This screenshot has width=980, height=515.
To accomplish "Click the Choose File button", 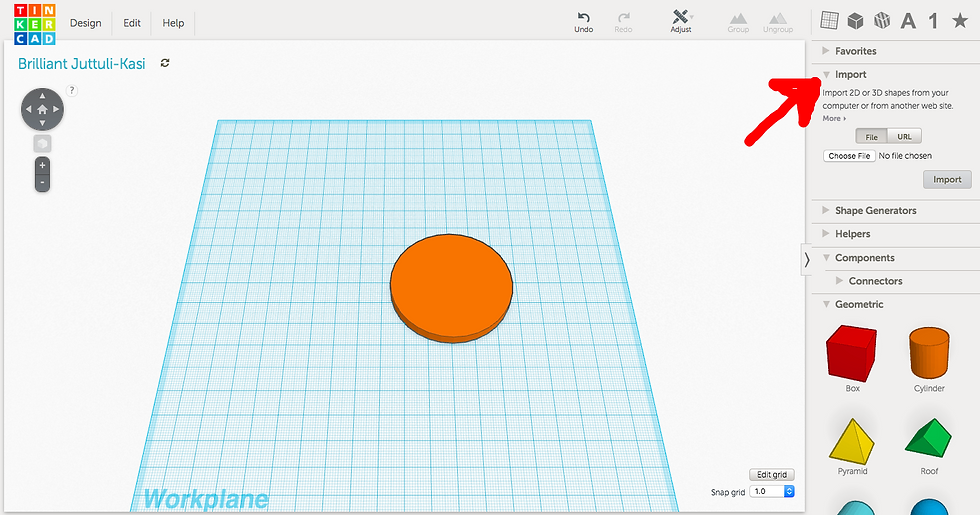I will tap(849, 156).
